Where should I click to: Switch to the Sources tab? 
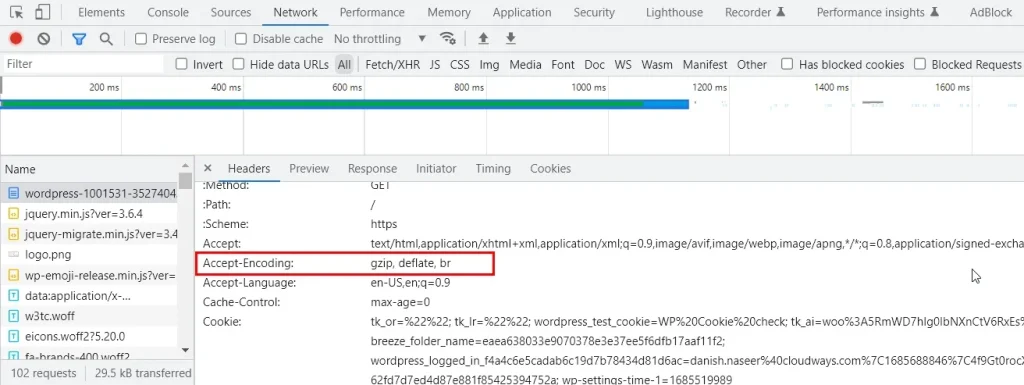[231, 12]
